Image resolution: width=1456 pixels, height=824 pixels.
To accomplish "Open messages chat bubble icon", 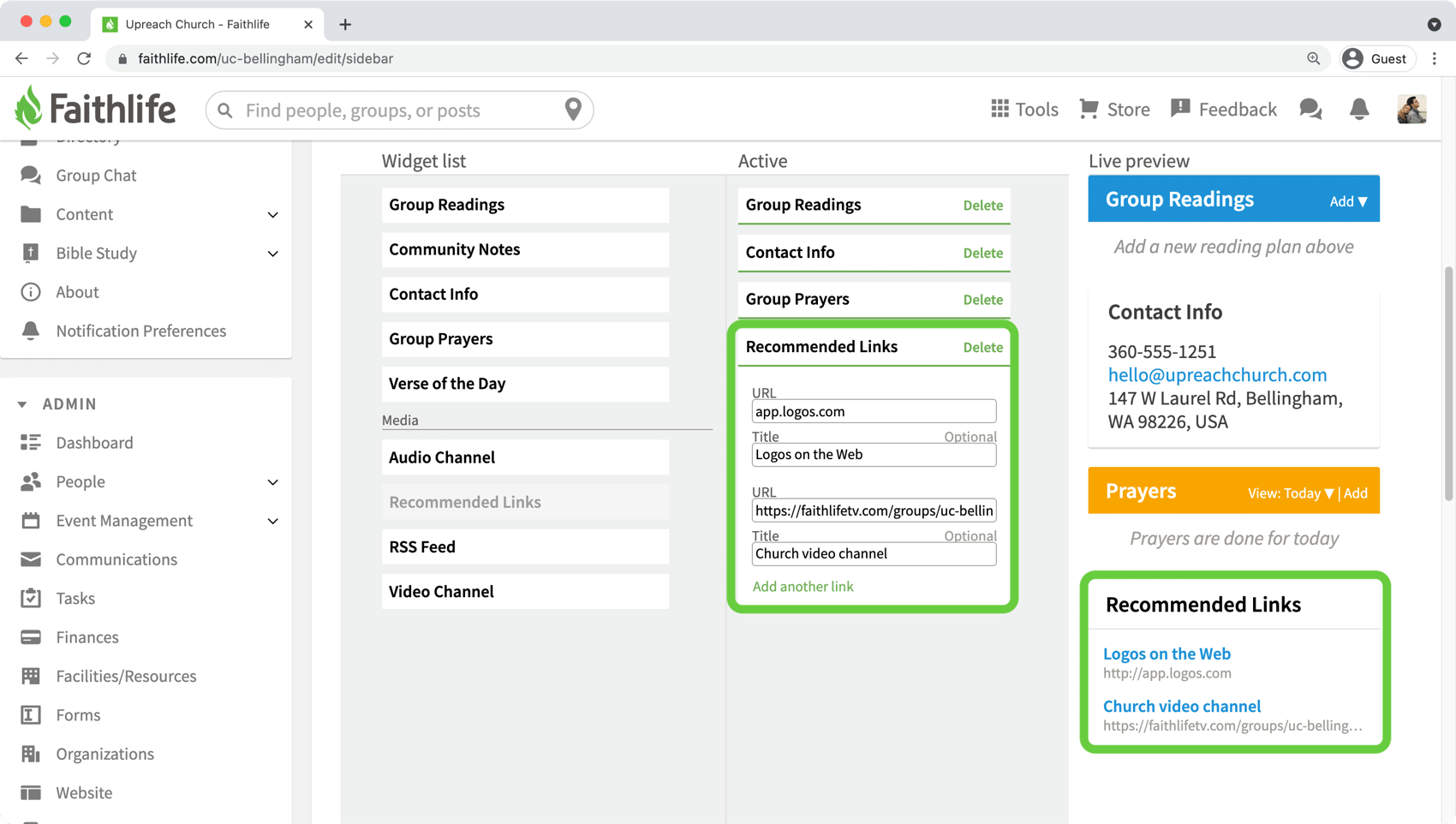I will click(1310, 109).
